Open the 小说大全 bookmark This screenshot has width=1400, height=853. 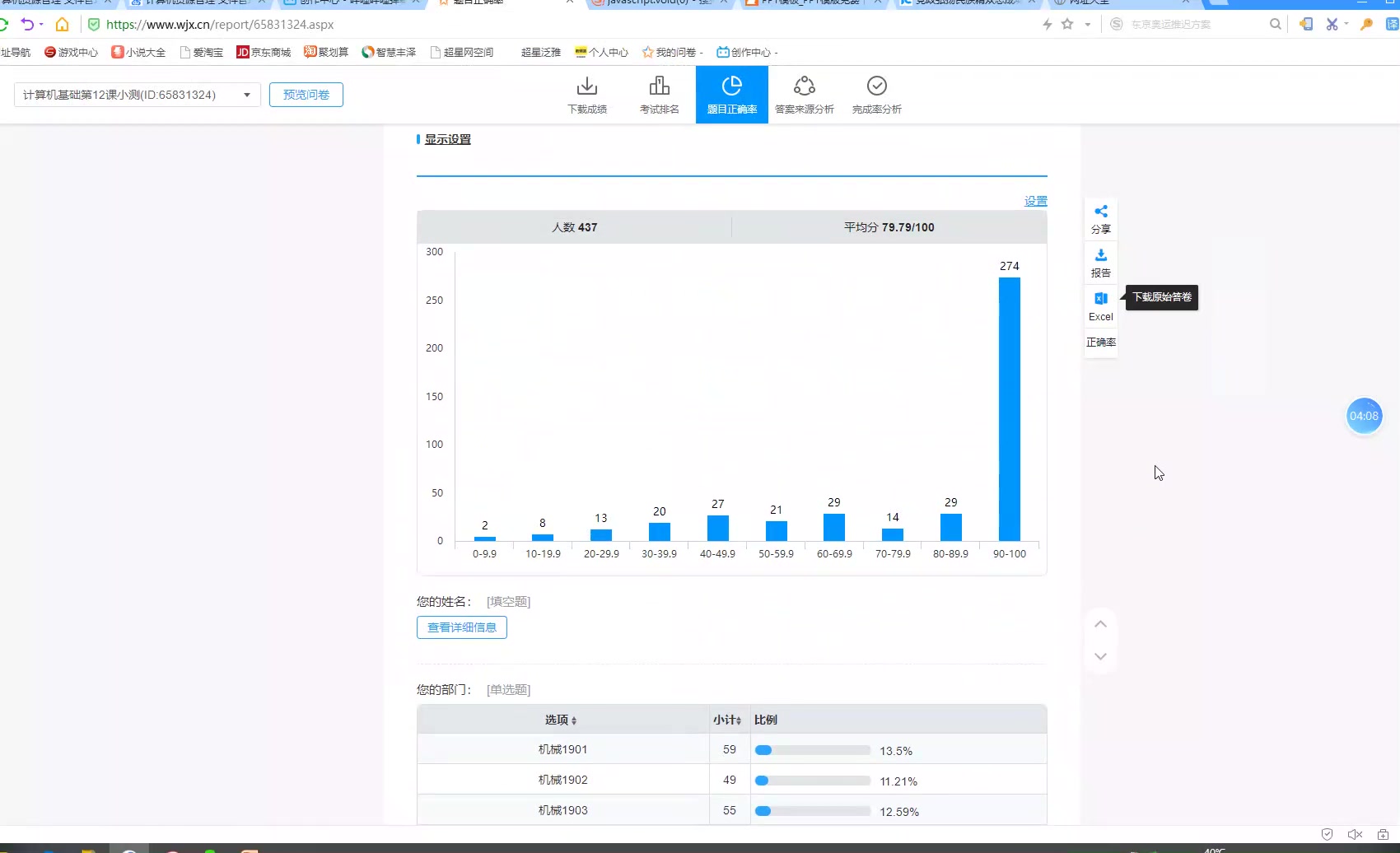pos(138,52)
